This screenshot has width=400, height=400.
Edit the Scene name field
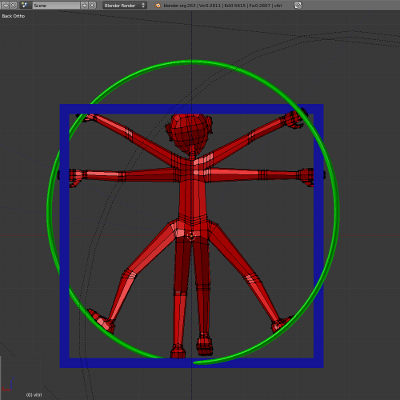pyautogui.click(x=56, y=5)
